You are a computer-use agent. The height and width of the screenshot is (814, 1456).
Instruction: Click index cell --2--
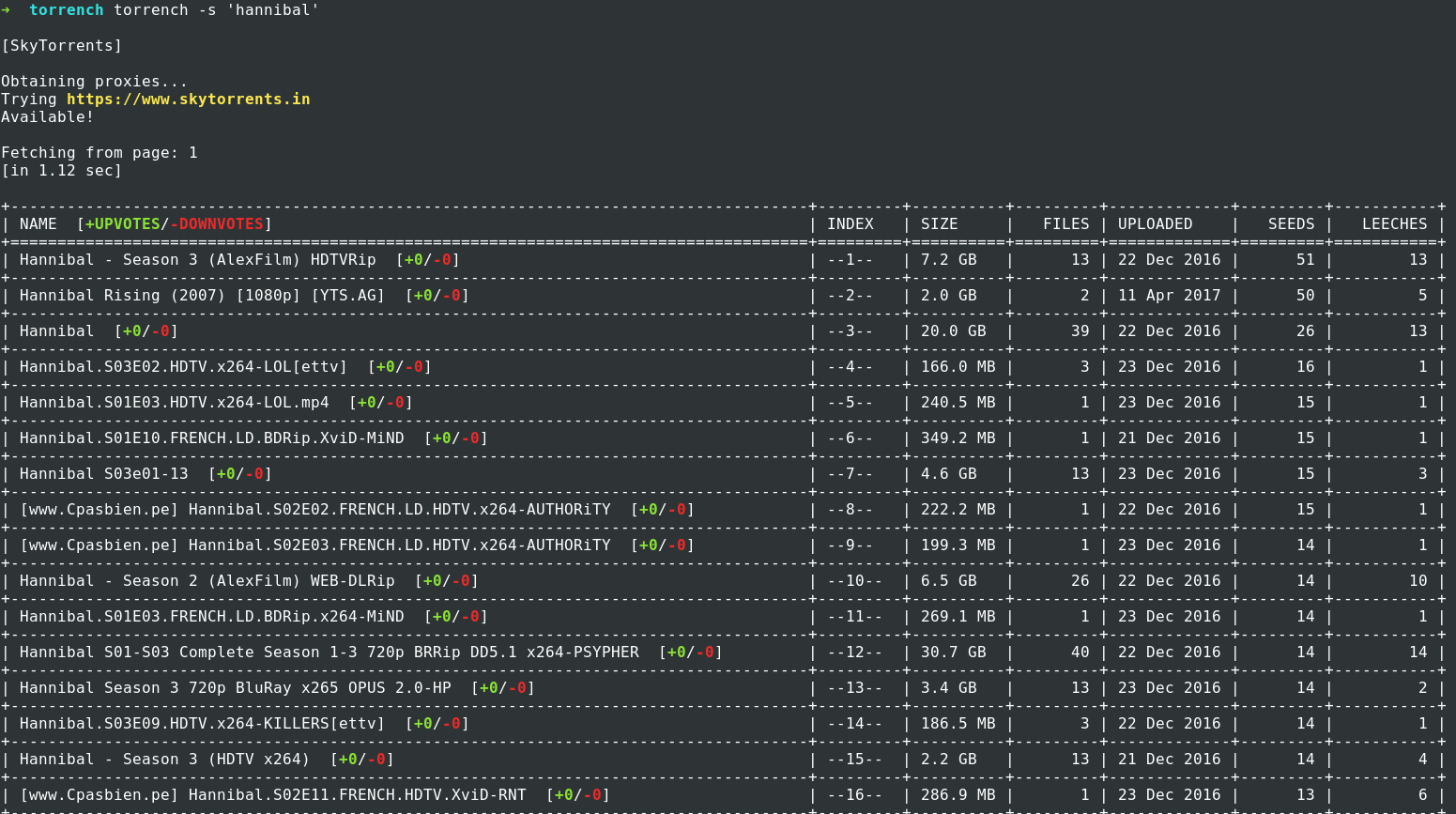[x=851, y=295]
